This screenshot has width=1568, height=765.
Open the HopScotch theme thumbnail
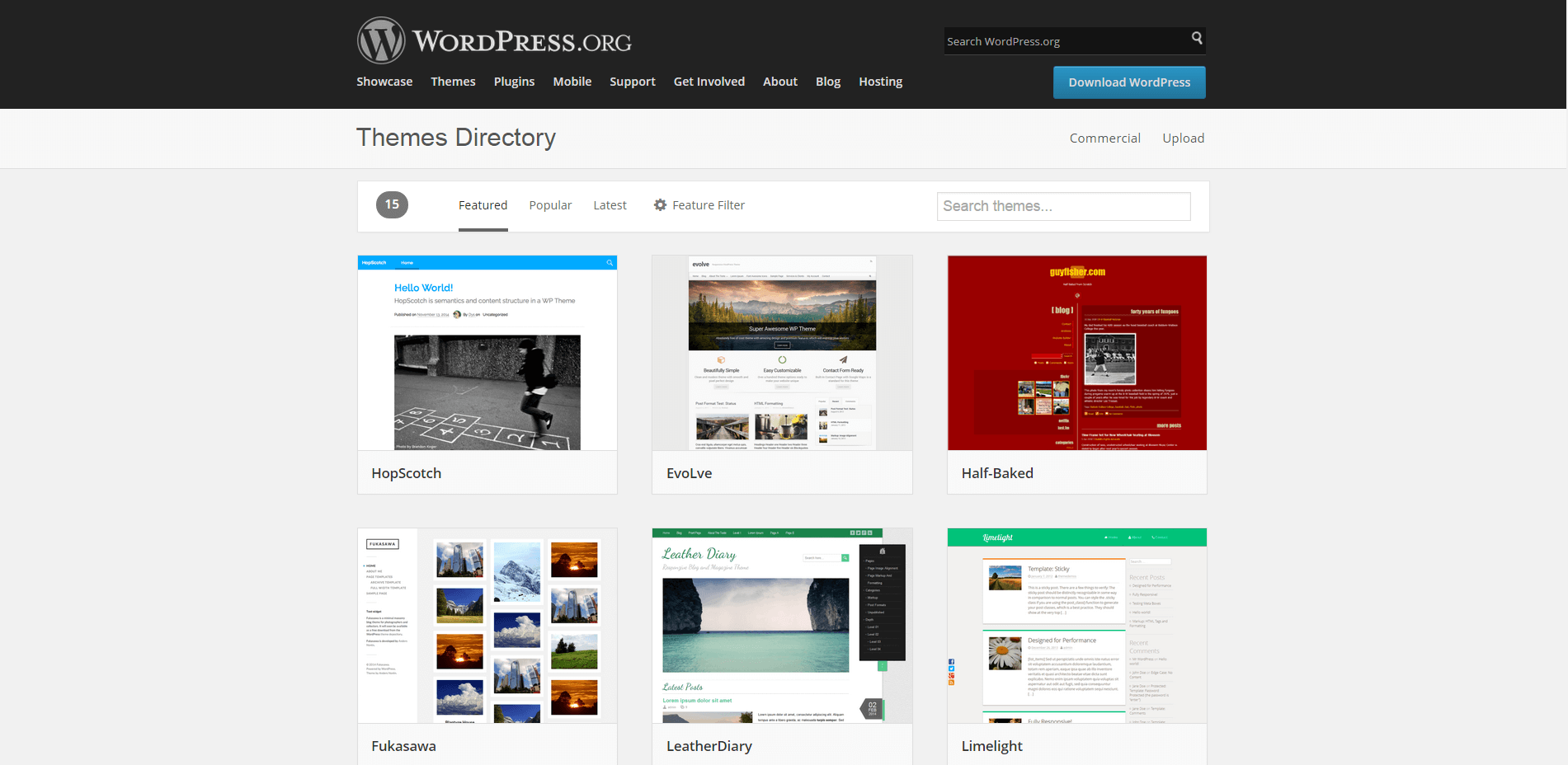487,353
